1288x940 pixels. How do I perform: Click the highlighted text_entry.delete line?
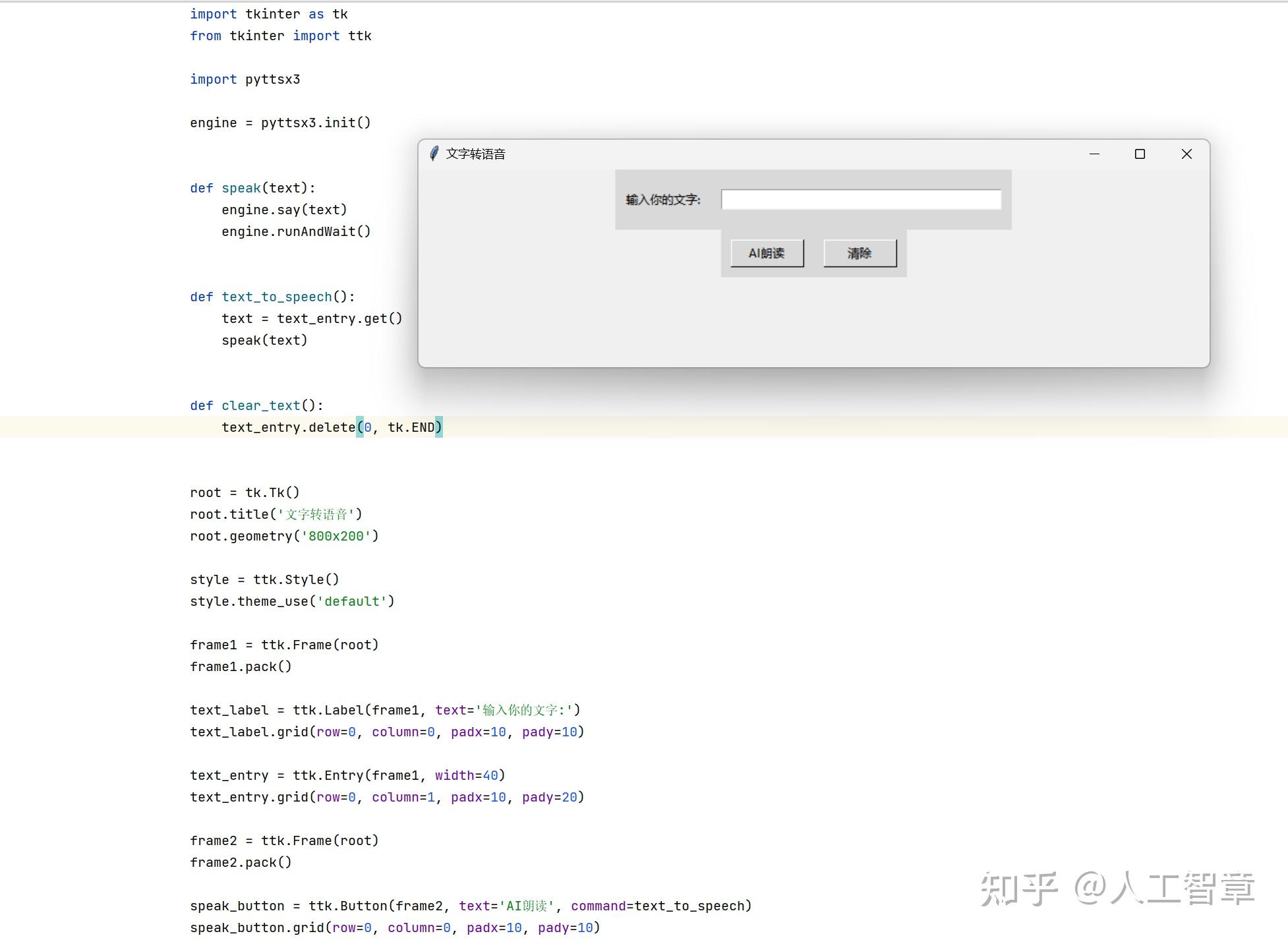tap(332, 427)
